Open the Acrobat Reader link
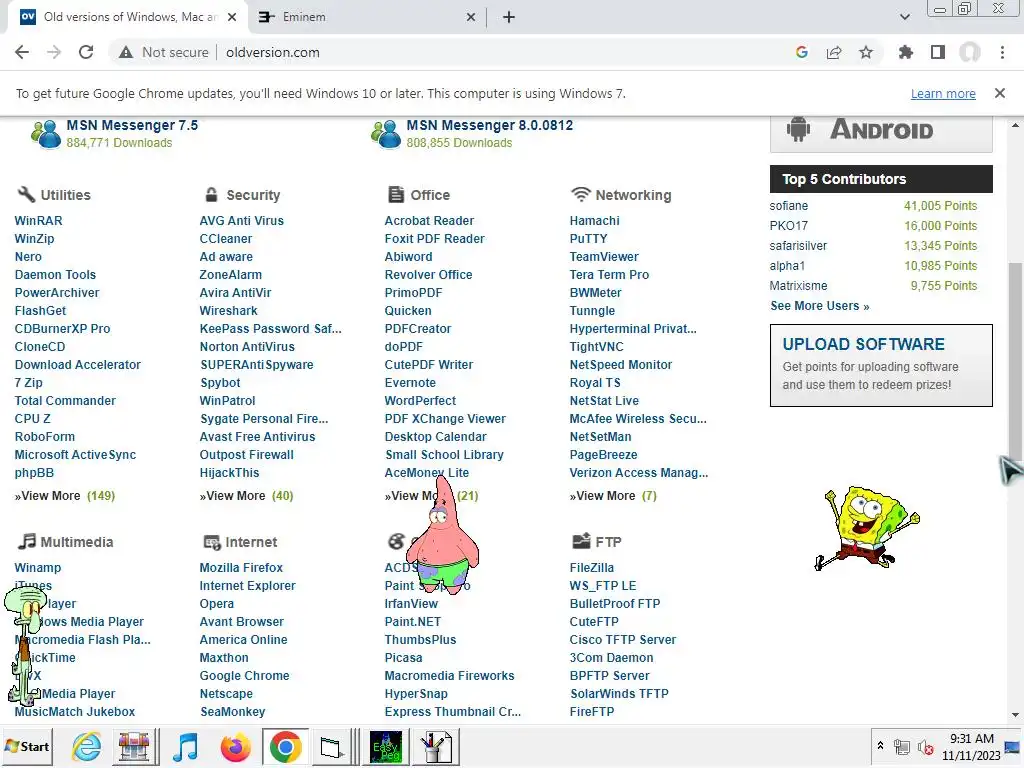 pos(429,221)
